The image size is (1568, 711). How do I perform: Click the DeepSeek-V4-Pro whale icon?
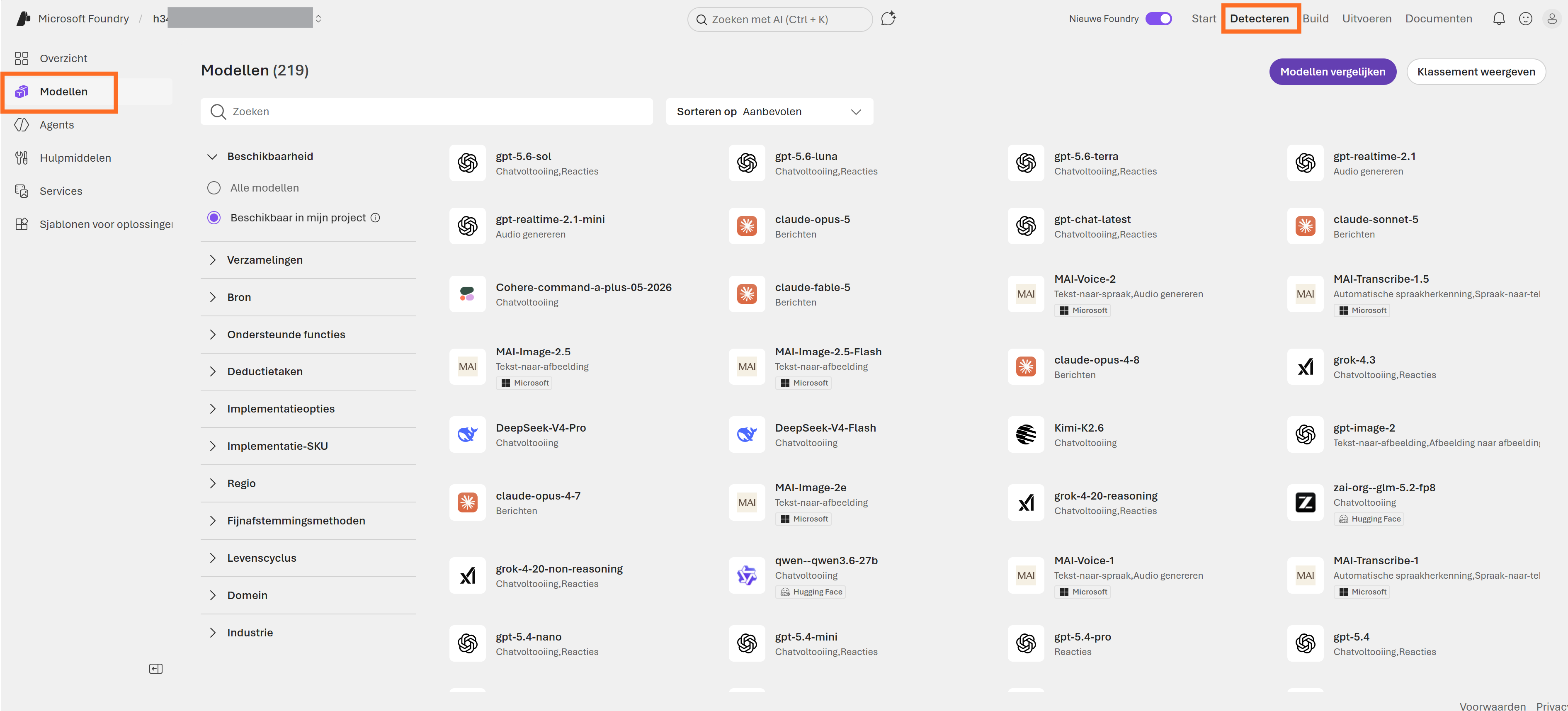point(468,434)
